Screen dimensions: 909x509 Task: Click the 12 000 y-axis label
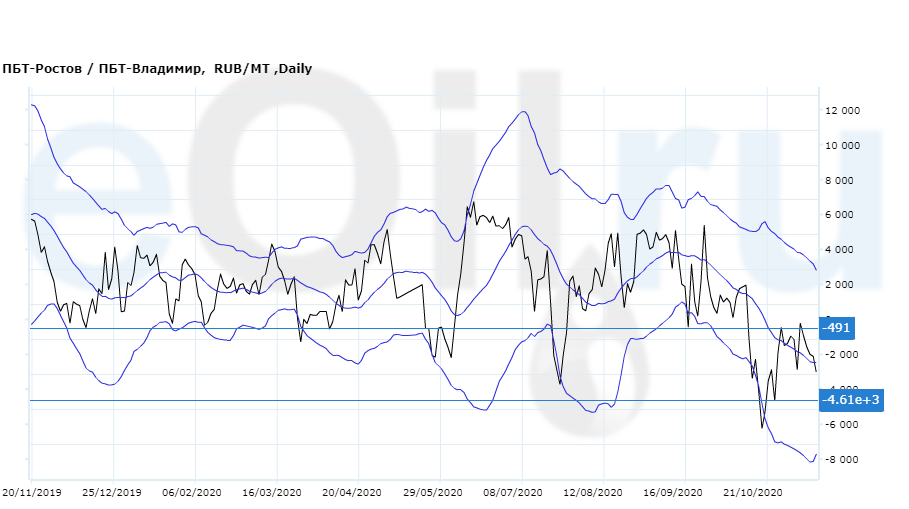842,111
